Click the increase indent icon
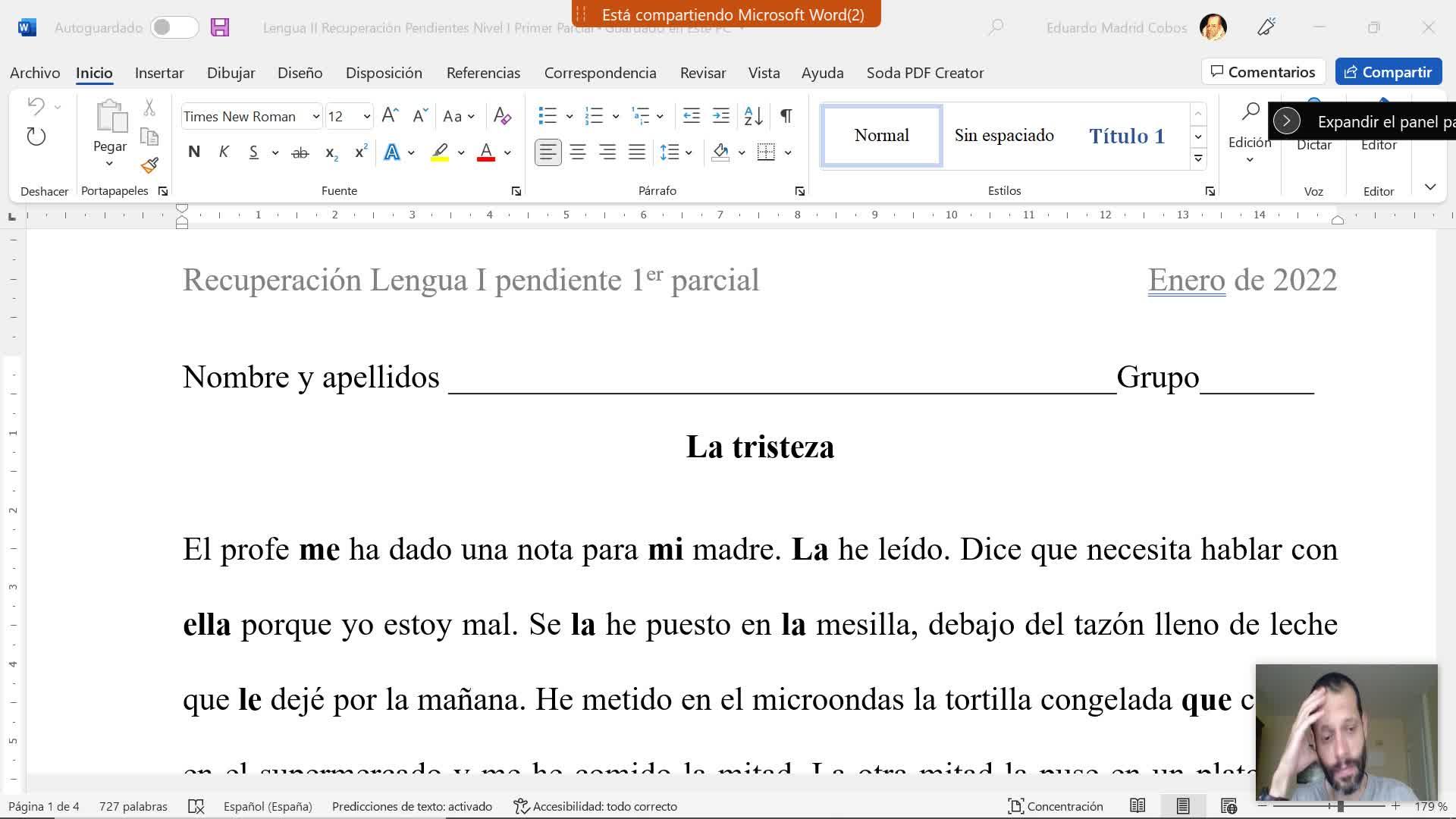This screenshot has height=819, width=1456. point(721,116)
